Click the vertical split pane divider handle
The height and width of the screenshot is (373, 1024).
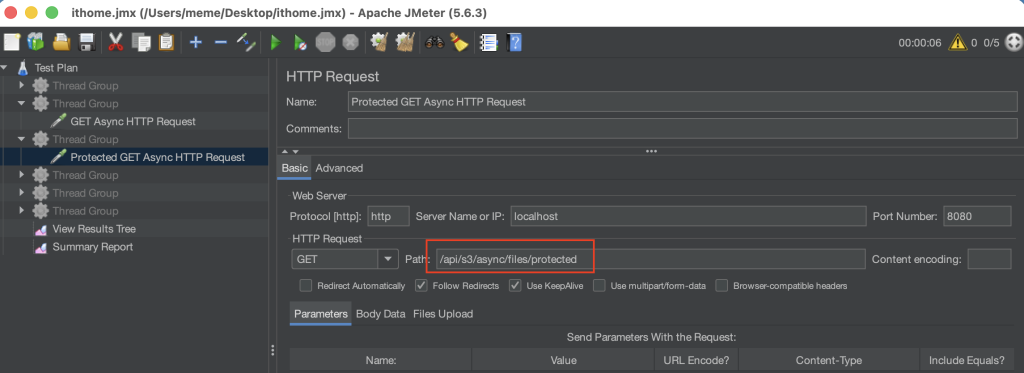pos(272,351)
